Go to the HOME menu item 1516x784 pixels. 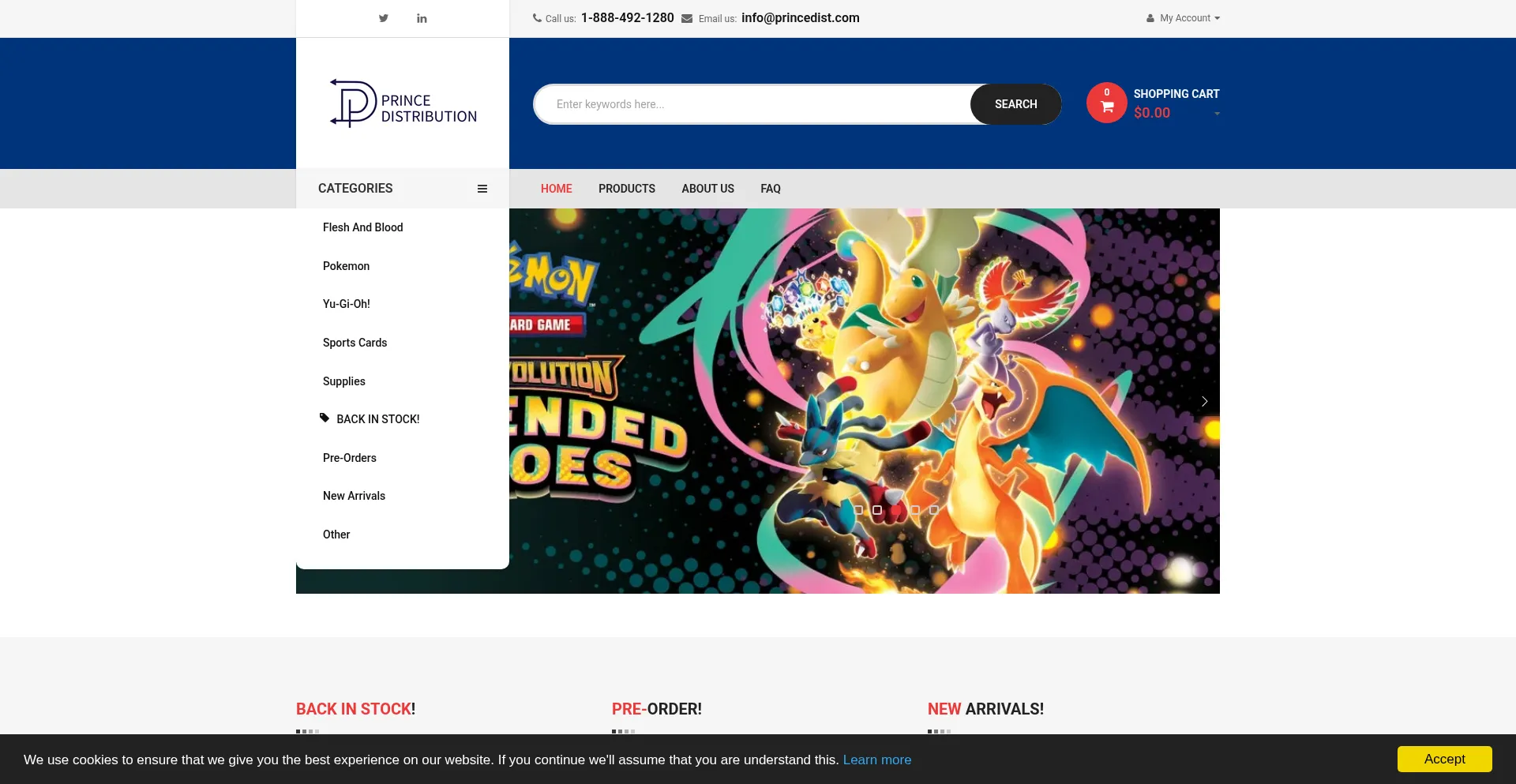click(x=557, y=189)
